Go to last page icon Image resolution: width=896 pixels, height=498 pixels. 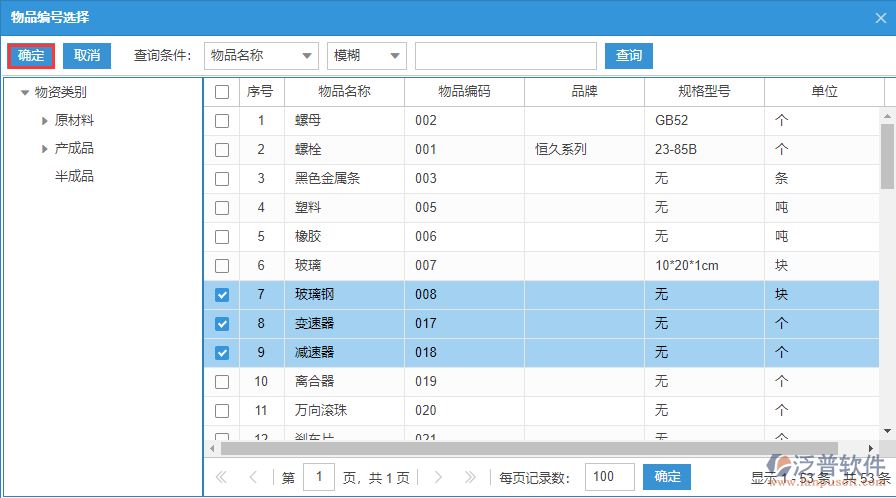pos(470,477)
